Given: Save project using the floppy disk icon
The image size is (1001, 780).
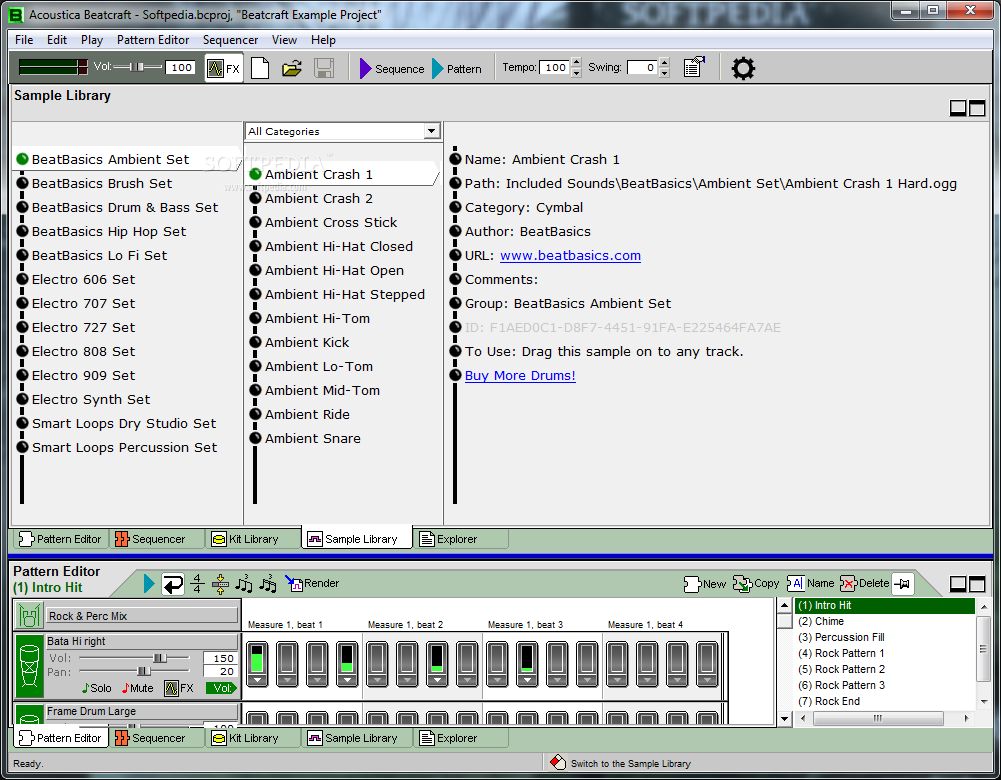Looking at the screenshot, I should [324, 68].
